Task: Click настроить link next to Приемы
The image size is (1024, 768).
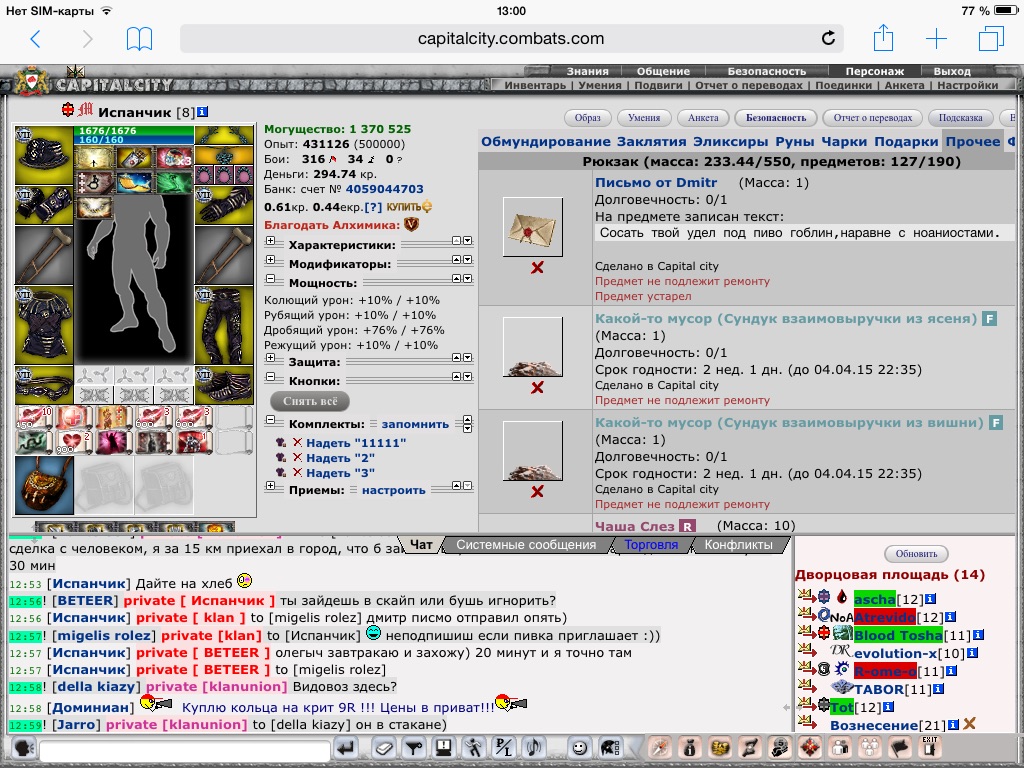Action: pos(393,490)
